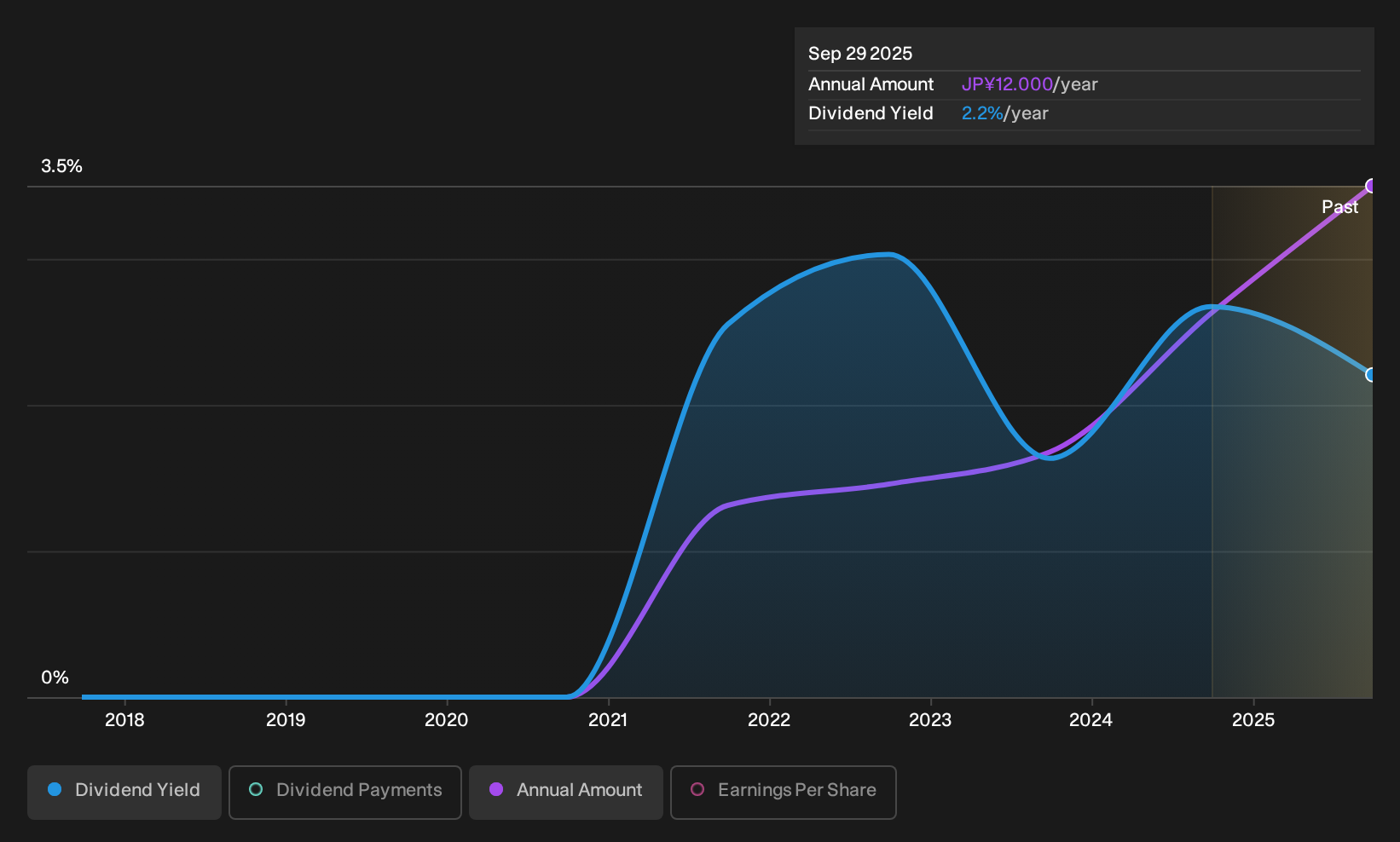Show the Earnings Per Share series
The height and width of the screenshot is (842, 1400).
(x=784, y=792)
